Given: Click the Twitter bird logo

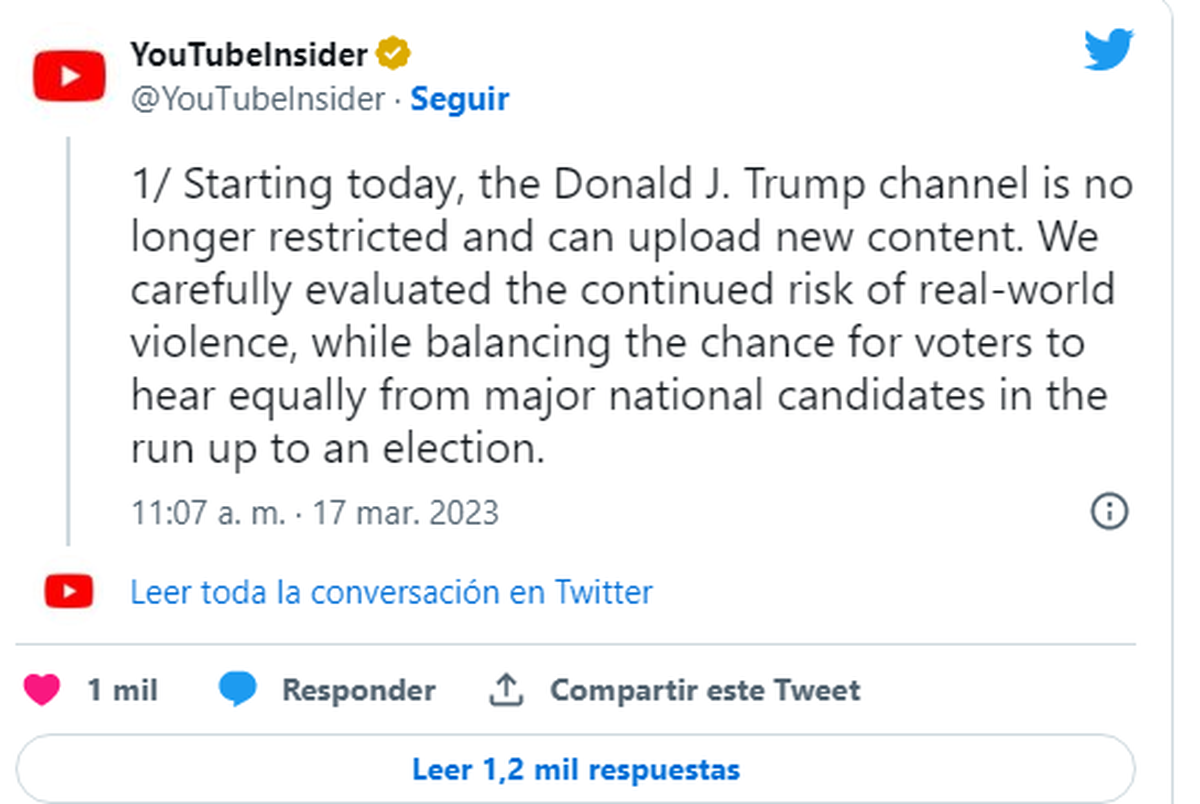Looking at the screenshot, I should point(1109,49).
